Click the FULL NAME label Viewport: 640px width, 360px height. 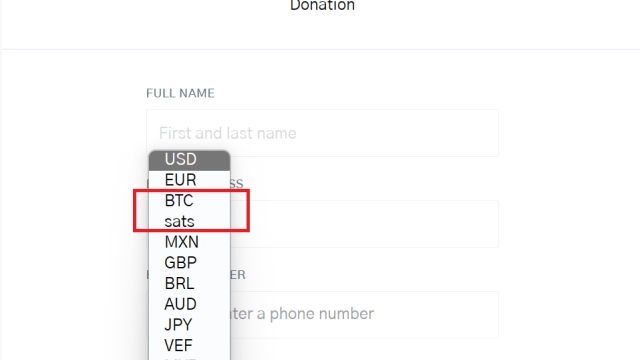pyautogui.click(x=180, y=93)
